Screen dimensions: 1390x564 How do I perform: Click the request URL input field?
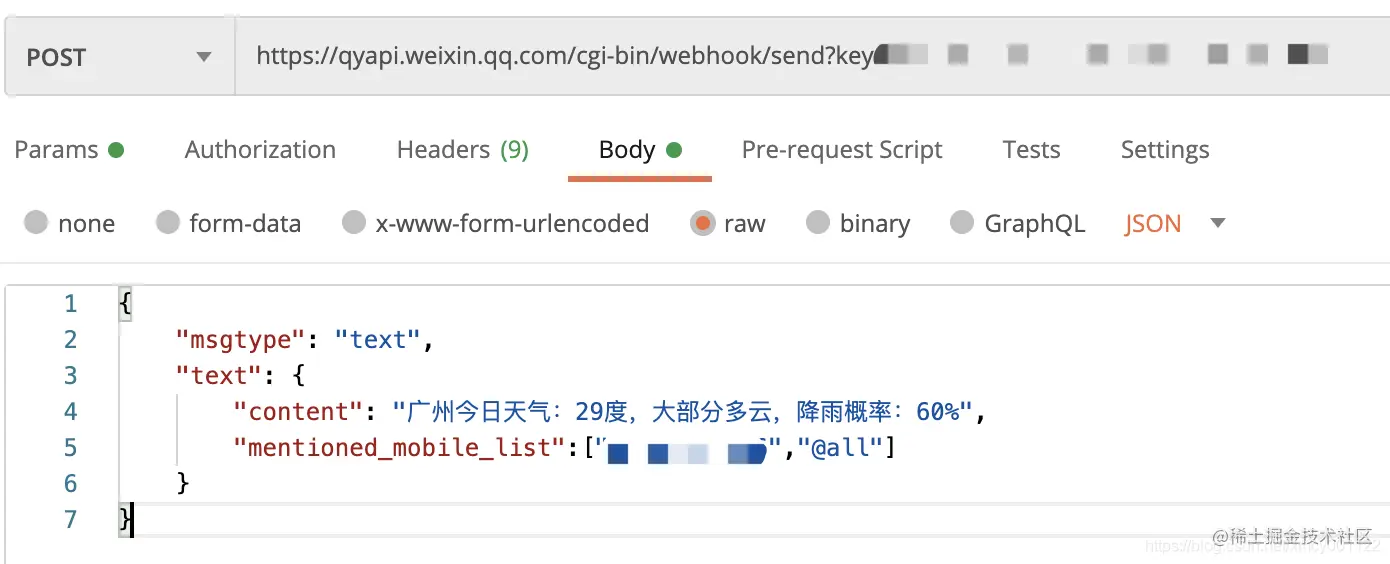(812, 57)
